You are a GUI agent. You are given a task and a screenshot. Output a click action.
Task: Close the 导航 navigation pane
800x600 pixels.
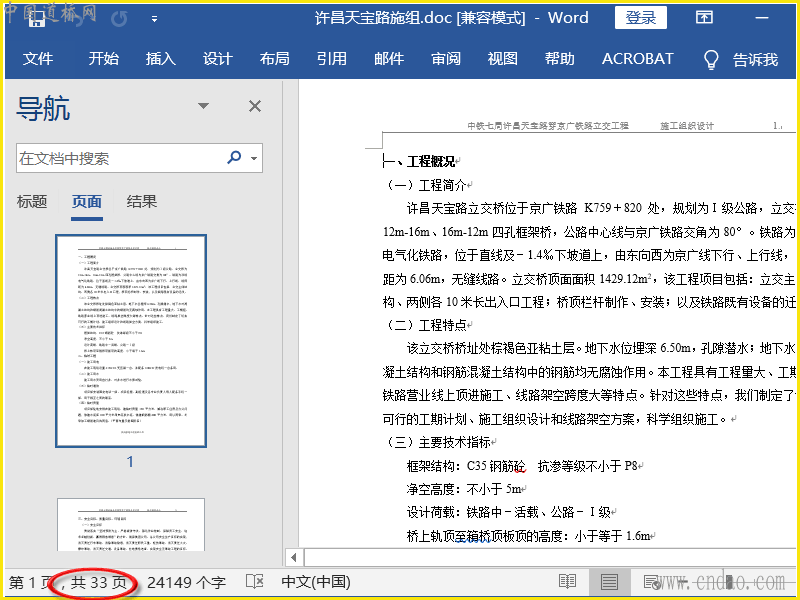coord(255,106)
